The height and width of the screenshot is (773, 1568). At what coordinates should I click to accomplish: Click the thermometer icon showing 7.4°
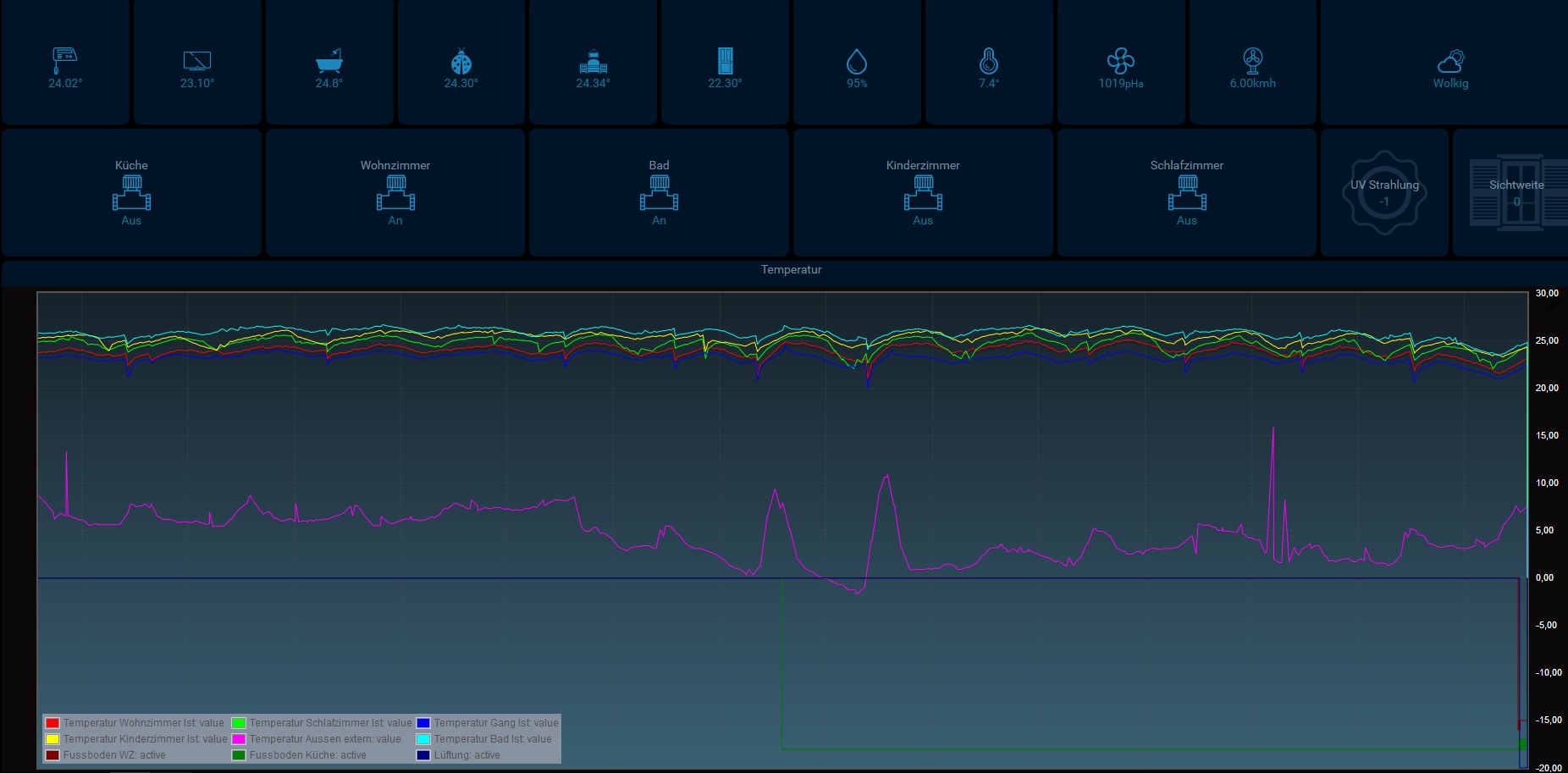coord(989,61)
